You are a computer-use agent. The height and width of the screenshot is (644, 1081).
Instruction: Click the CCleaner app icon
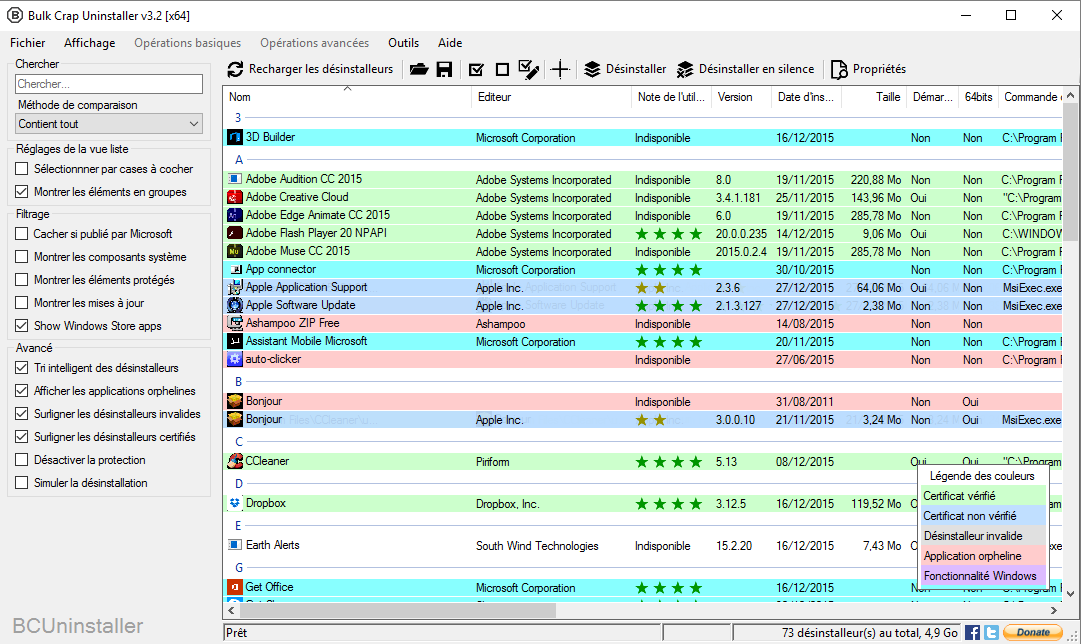tap(235, 461)
